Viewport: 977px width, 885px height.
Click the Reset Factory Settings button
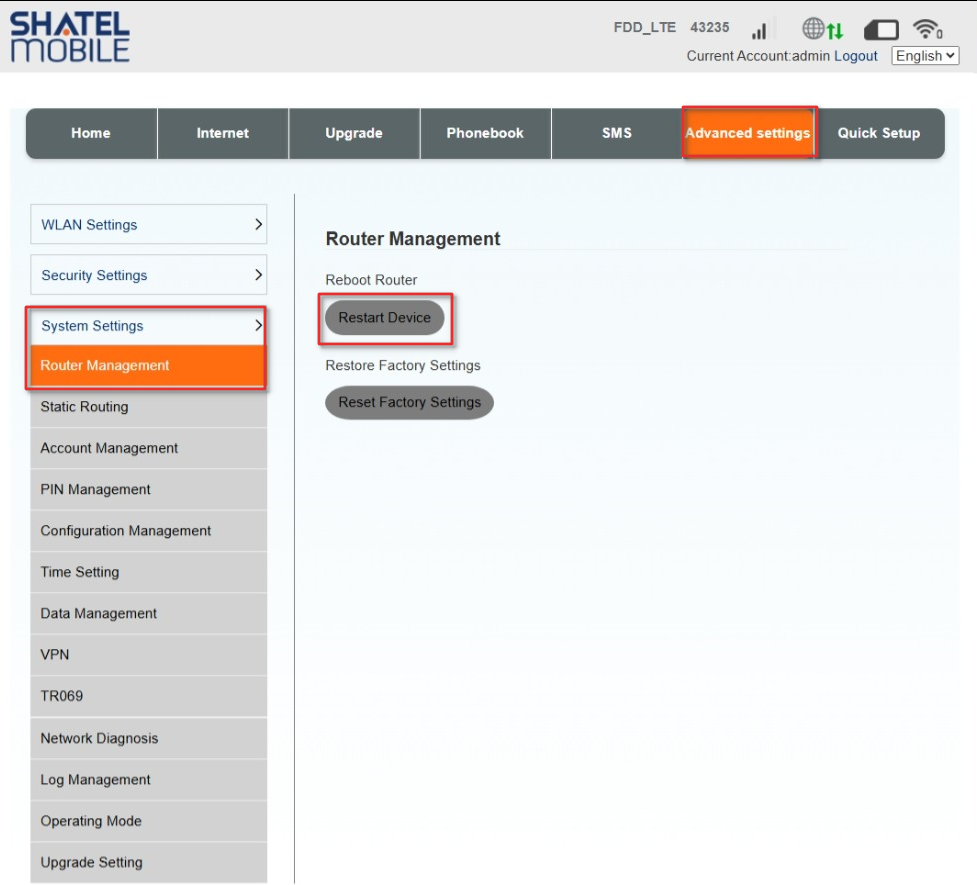pyautogui.click(x=409, y=403)
